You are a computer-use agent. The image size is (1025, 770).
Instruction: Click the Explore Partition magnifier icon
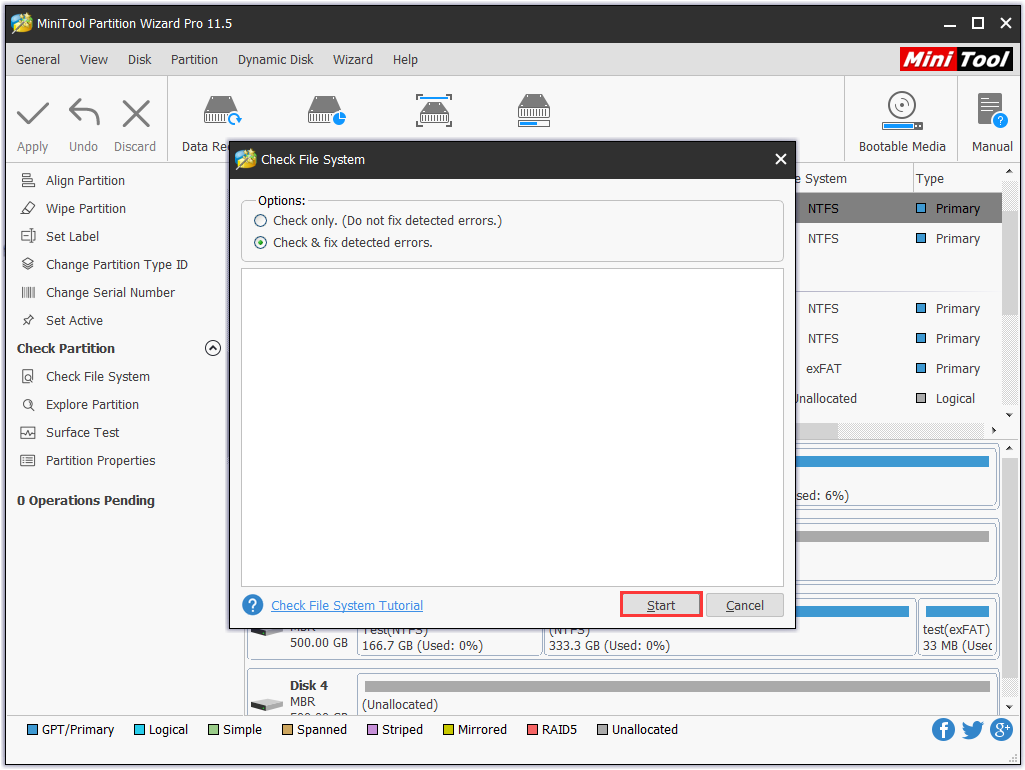28,405
